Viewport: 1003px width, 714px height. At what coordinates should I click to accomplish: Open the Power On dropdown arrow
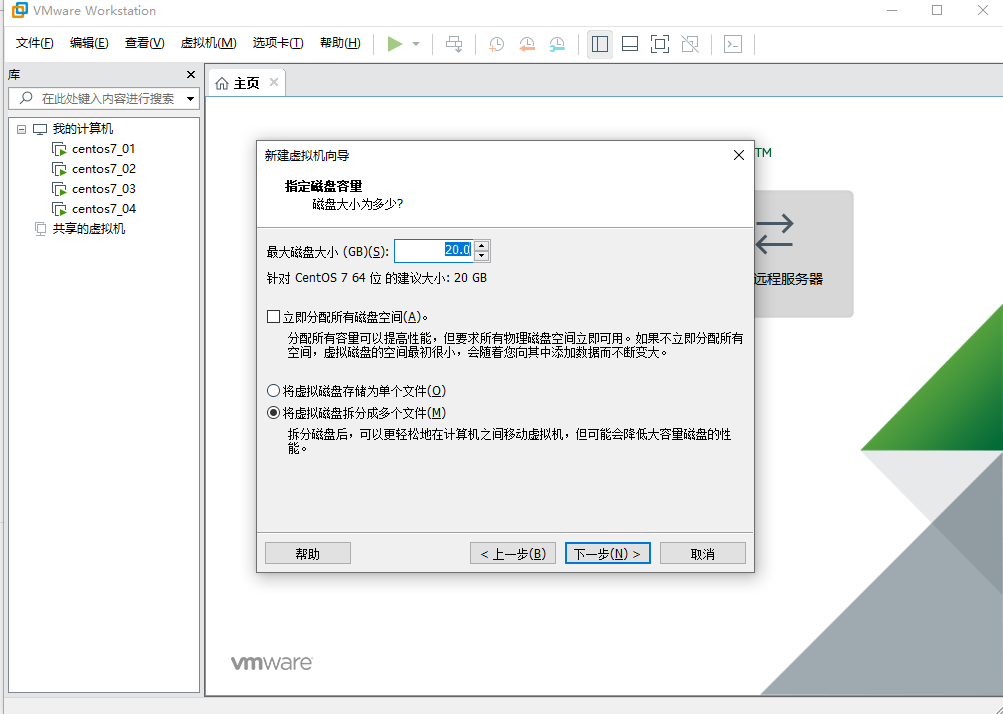tap(414, 44)
